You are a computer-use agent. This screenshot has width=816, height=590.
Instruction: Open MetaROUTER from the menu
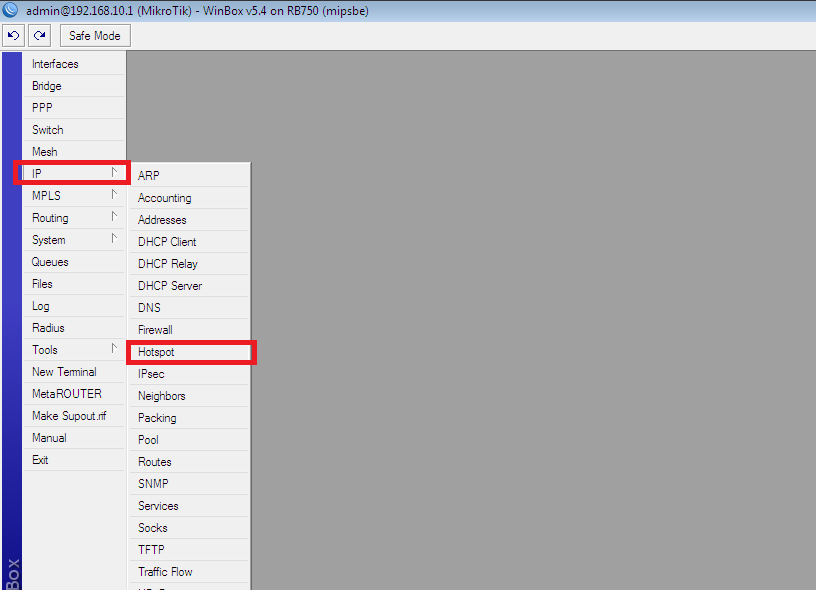click(74, 394)
